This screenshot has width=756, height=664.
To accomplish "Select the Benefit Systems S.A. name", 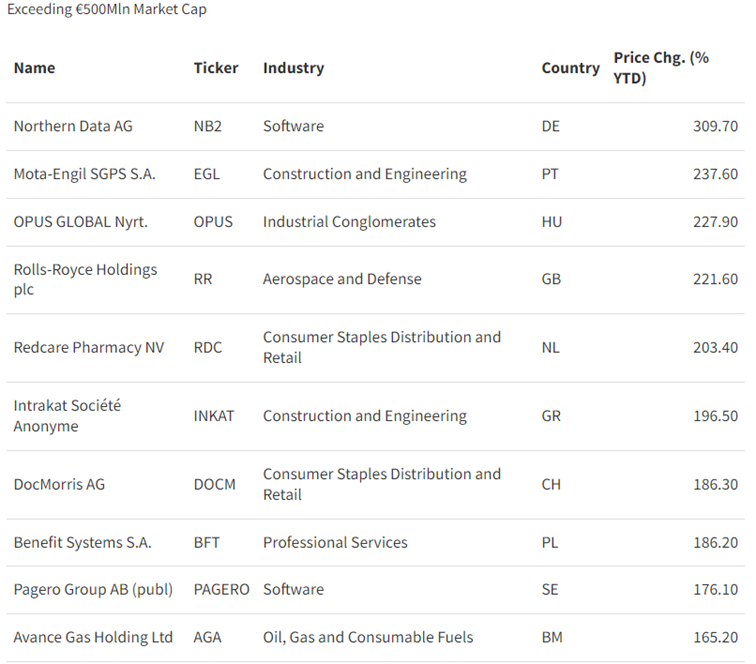I will [x=82, y=542].
